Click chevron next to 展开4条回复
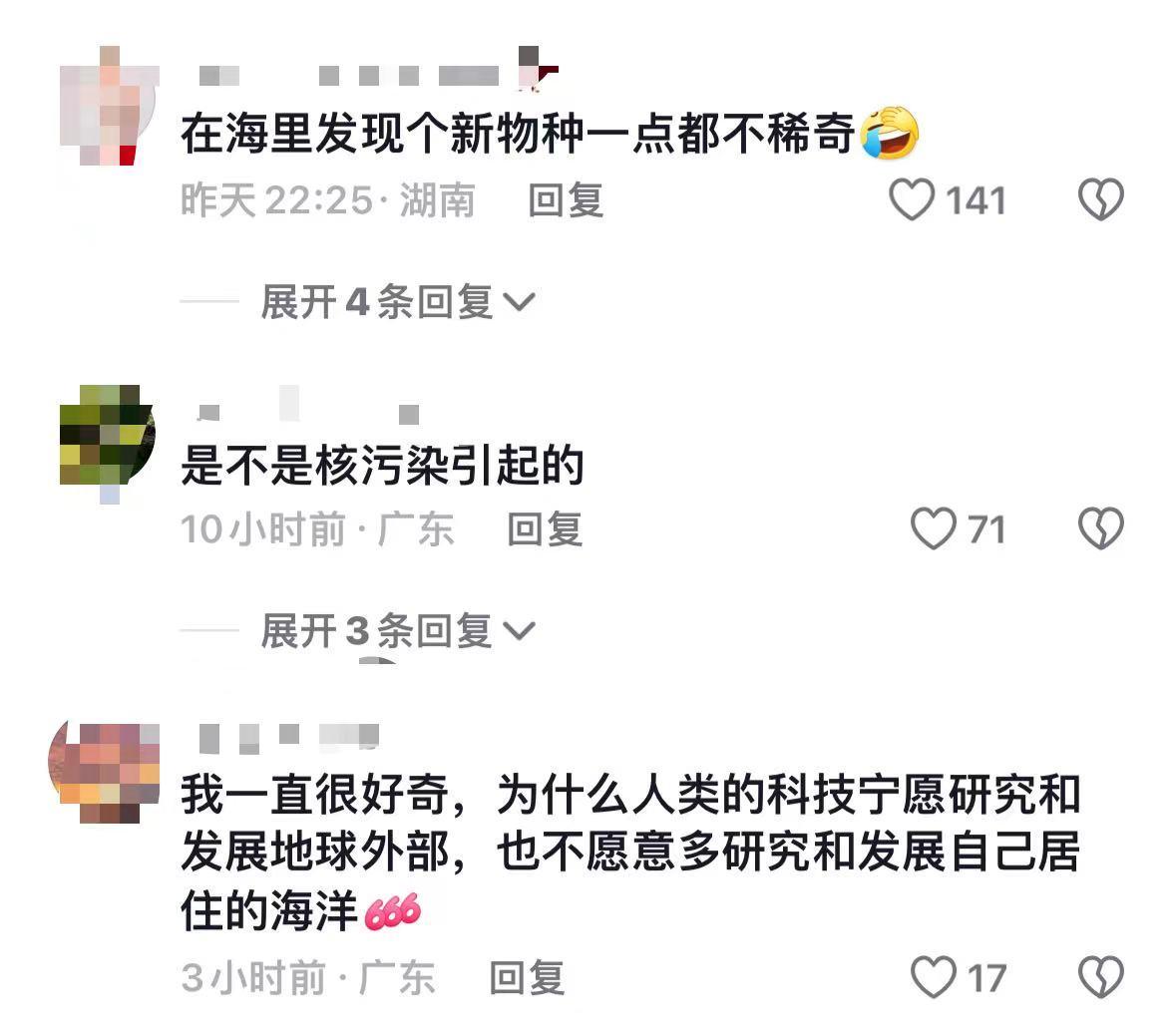The width and height of the screenshot is (1176, 1029). [519, 302]
